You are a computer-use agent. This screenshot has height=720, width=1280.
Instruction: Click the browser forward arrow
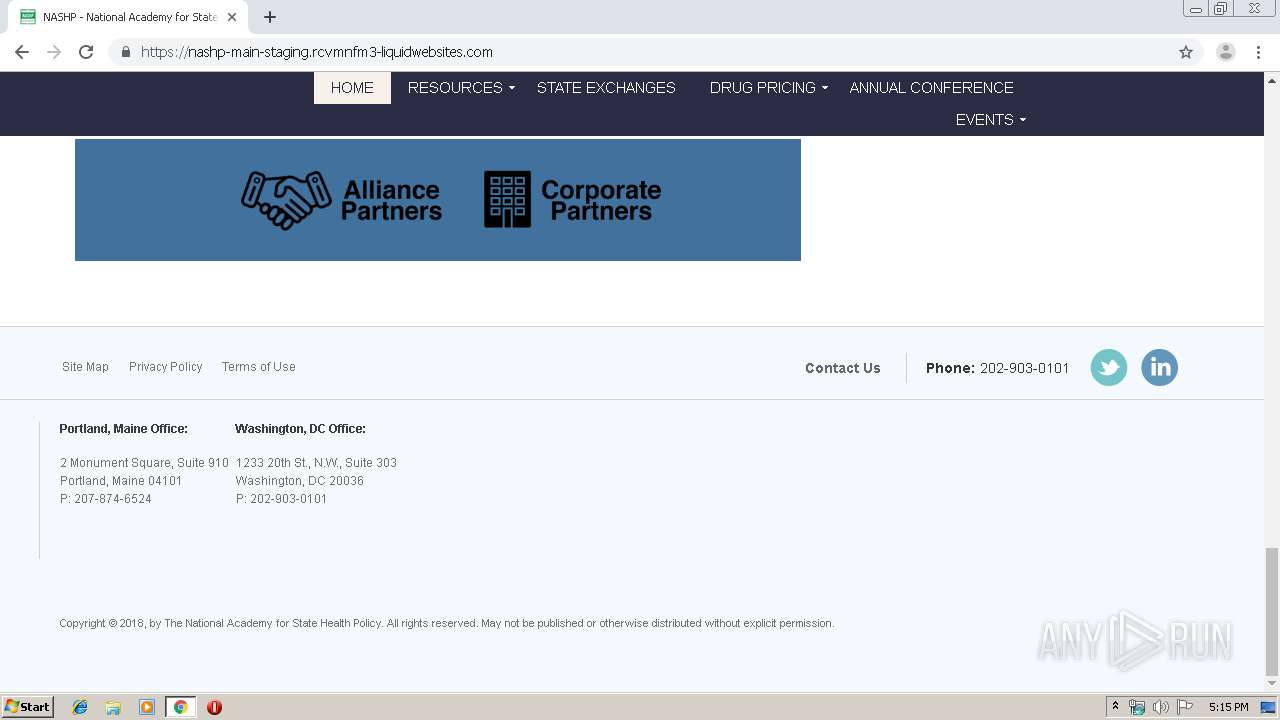click(x=54, y=52)
